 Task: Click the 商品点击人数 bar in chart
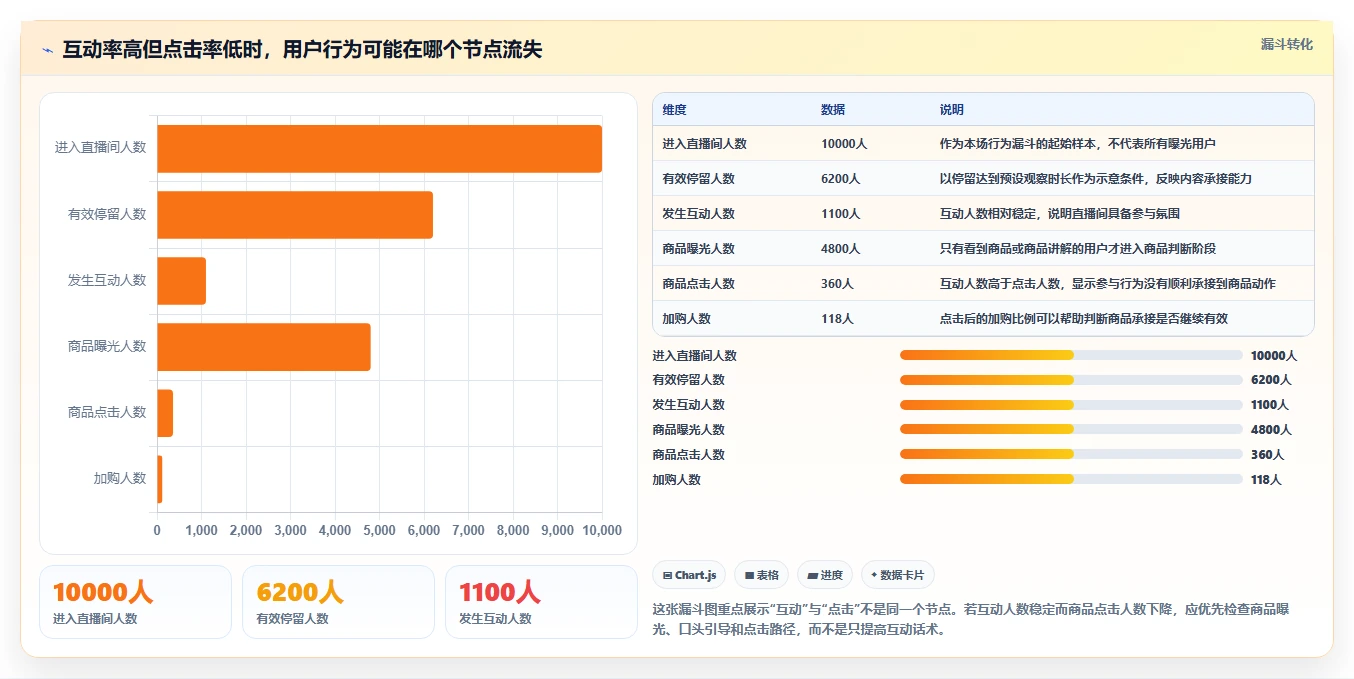click(165, 412)
